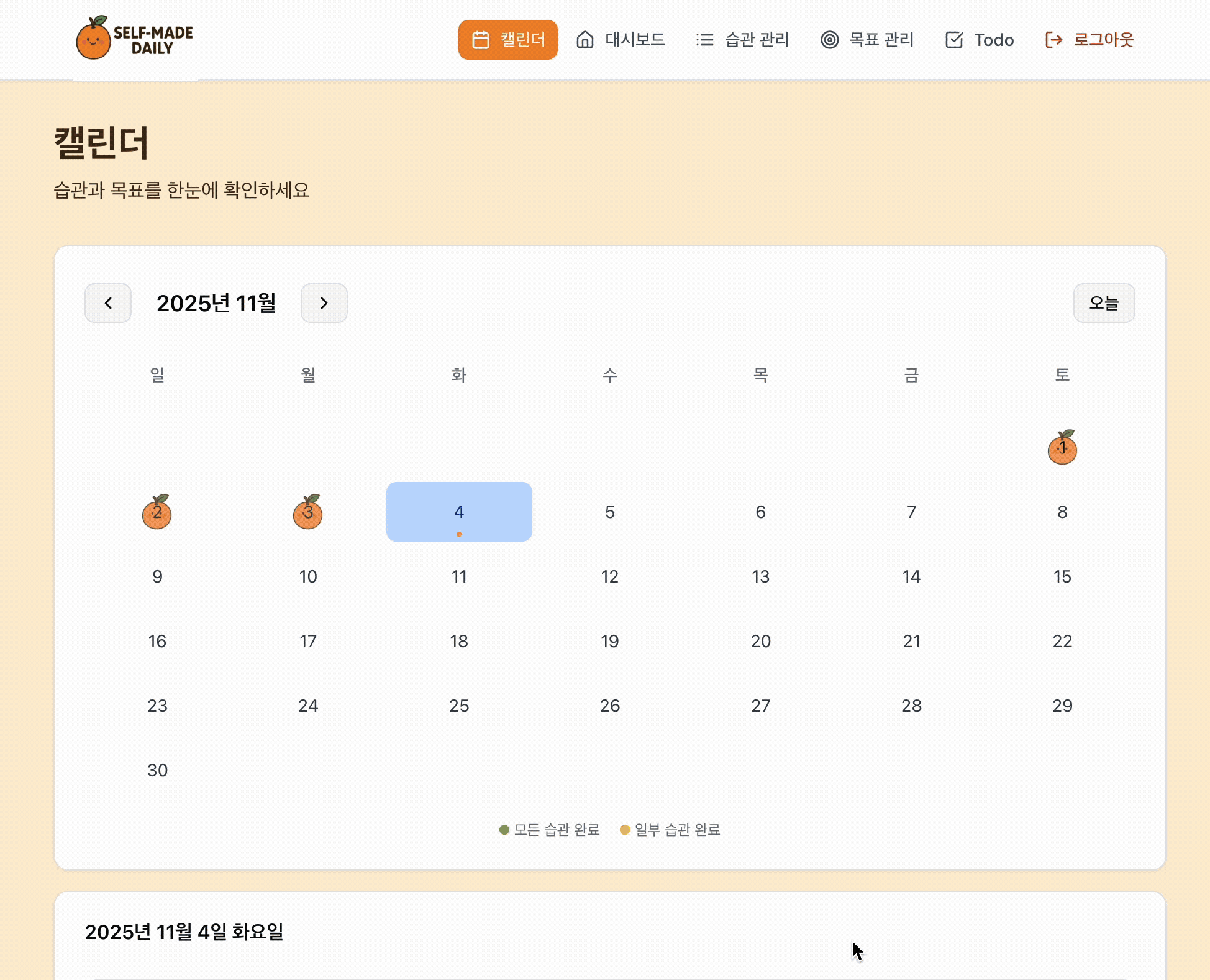This screenshot has height=980, width=1210.
Task: Select November 15 on the calendar
Action: 1062,576
